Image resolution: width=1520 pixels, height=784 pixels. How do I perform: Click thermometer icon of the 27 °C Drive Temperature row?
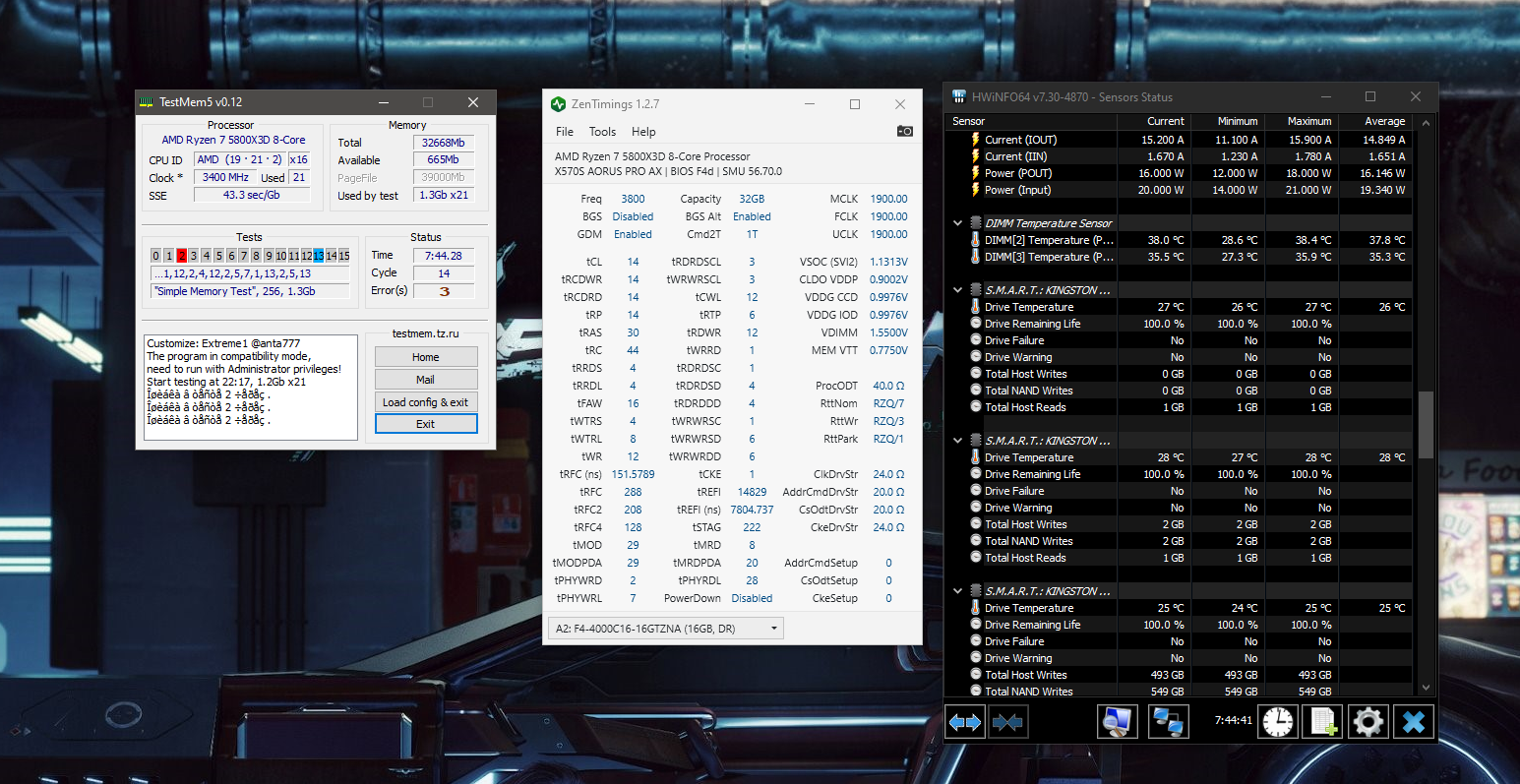975,307
